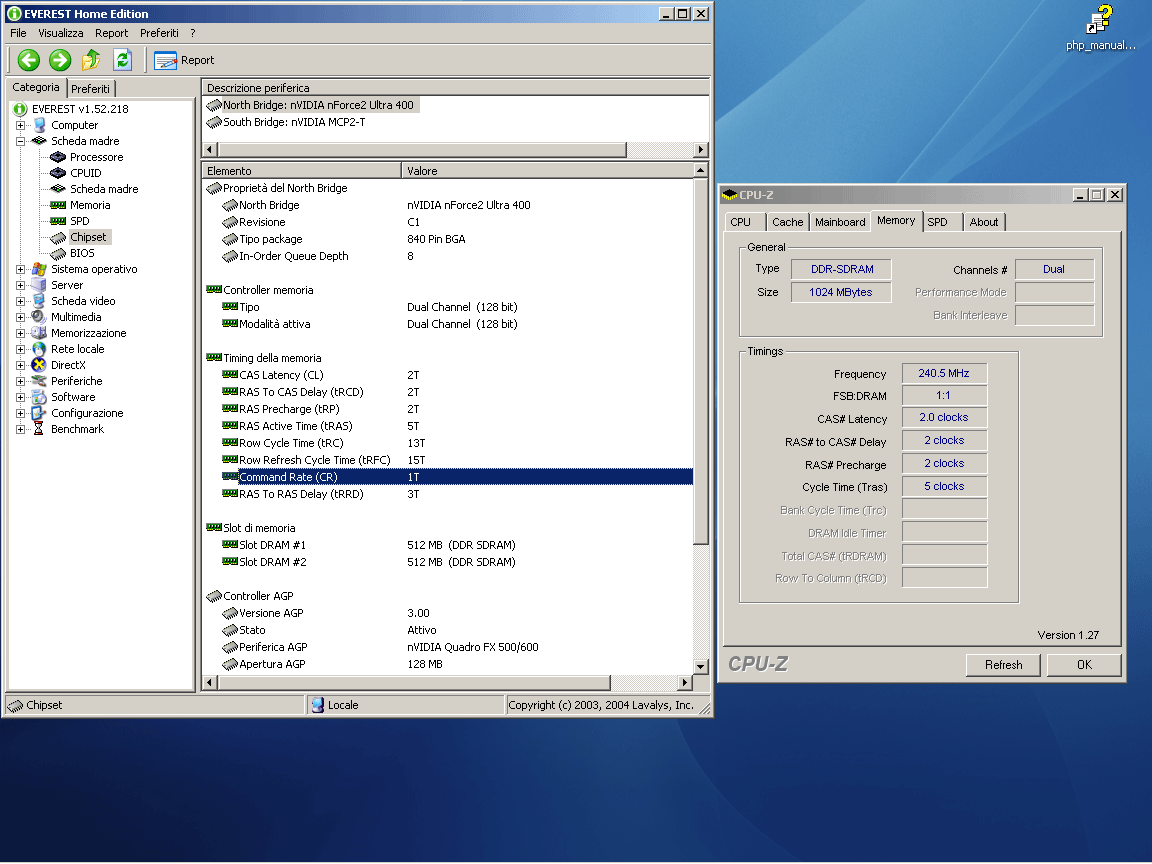Go back with the green left arrow
Viewport: 1152px width, 864px height.
(x=29, y=60)
